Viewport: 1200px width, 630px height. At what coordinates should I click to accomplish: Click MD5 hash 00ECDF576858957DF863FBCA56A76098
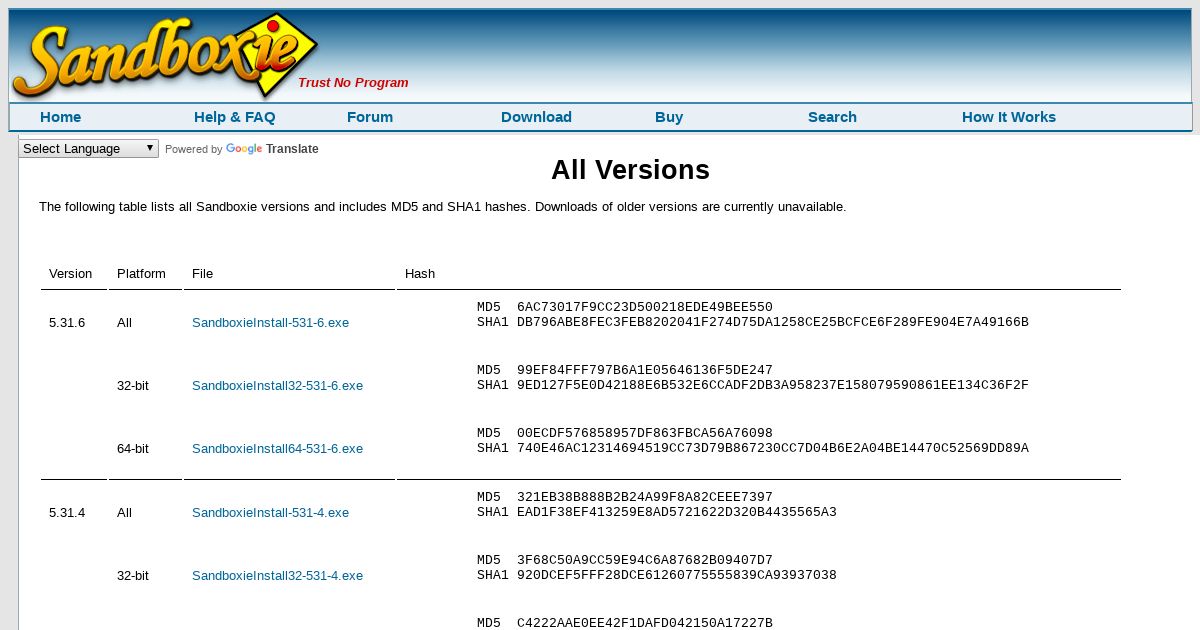coord(645,433)
